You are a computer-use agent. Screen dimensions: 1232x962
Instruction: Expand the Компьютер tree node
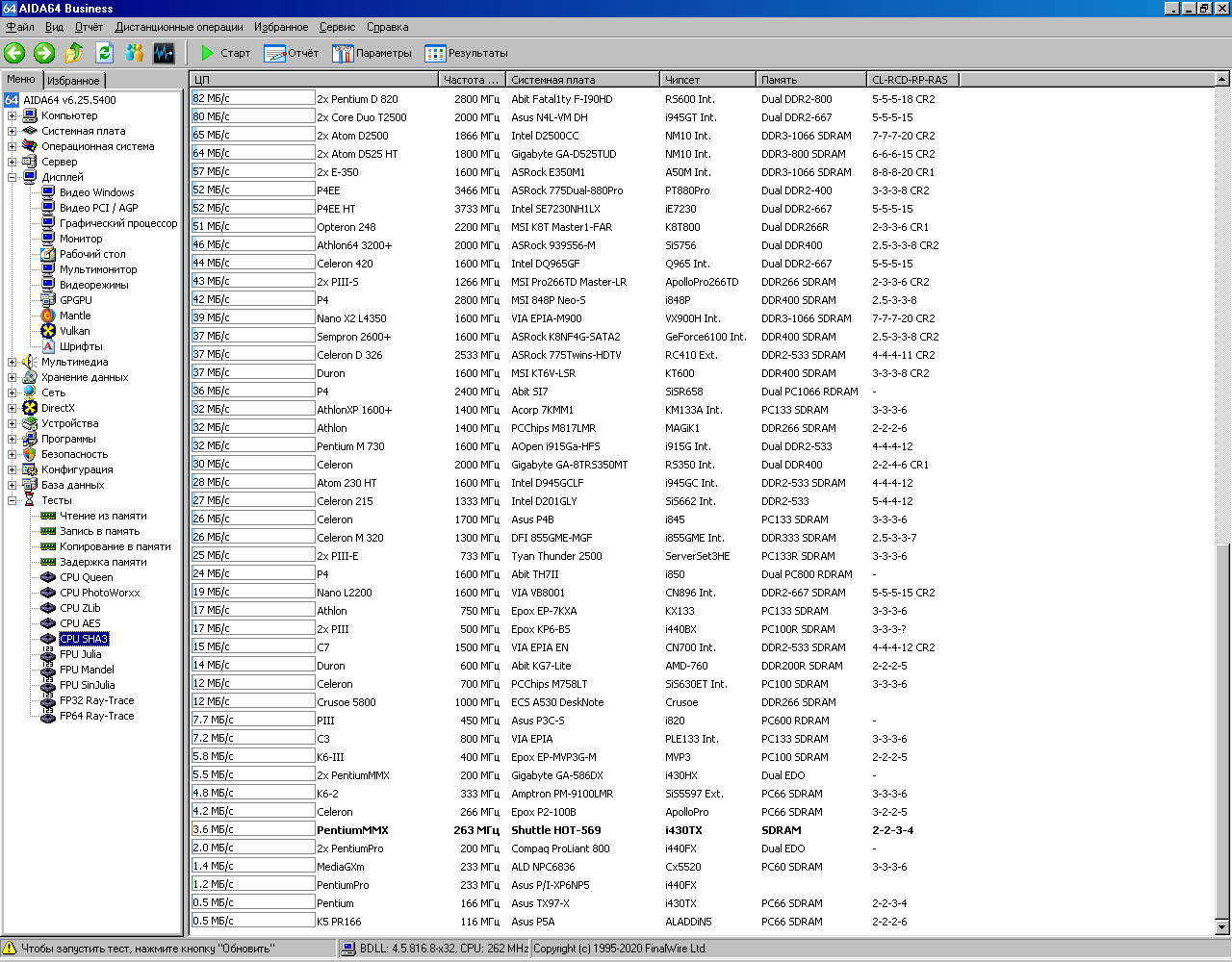tap(13, 115)
